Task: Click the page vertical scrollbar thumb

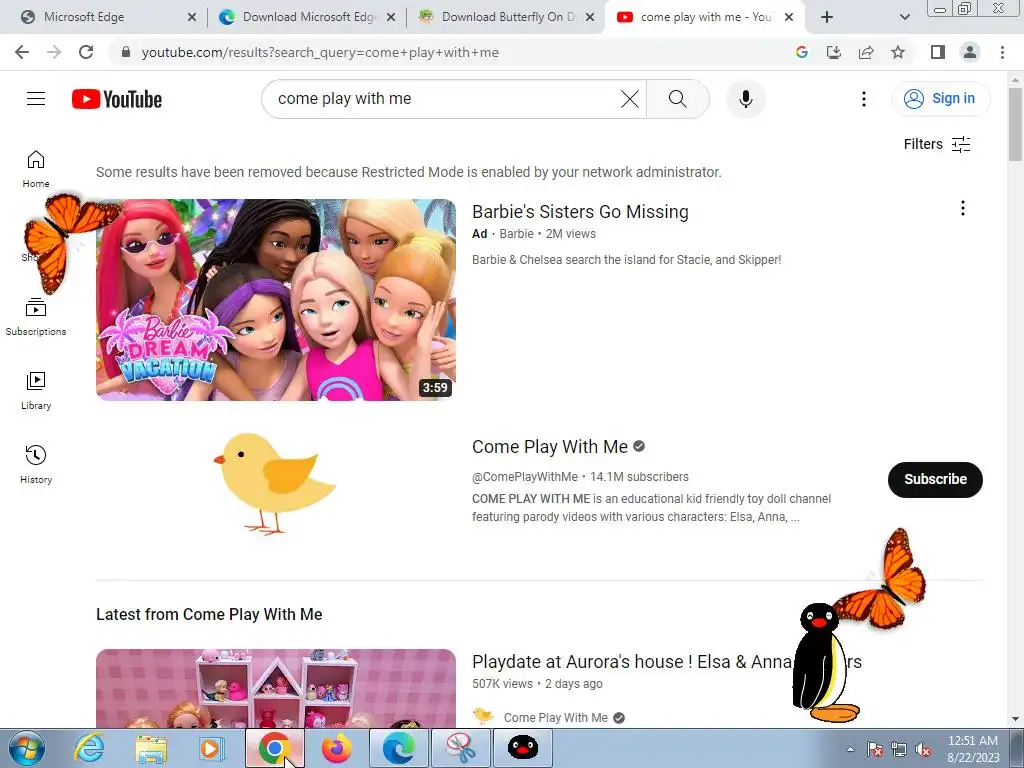Action: pos(1015,124)
